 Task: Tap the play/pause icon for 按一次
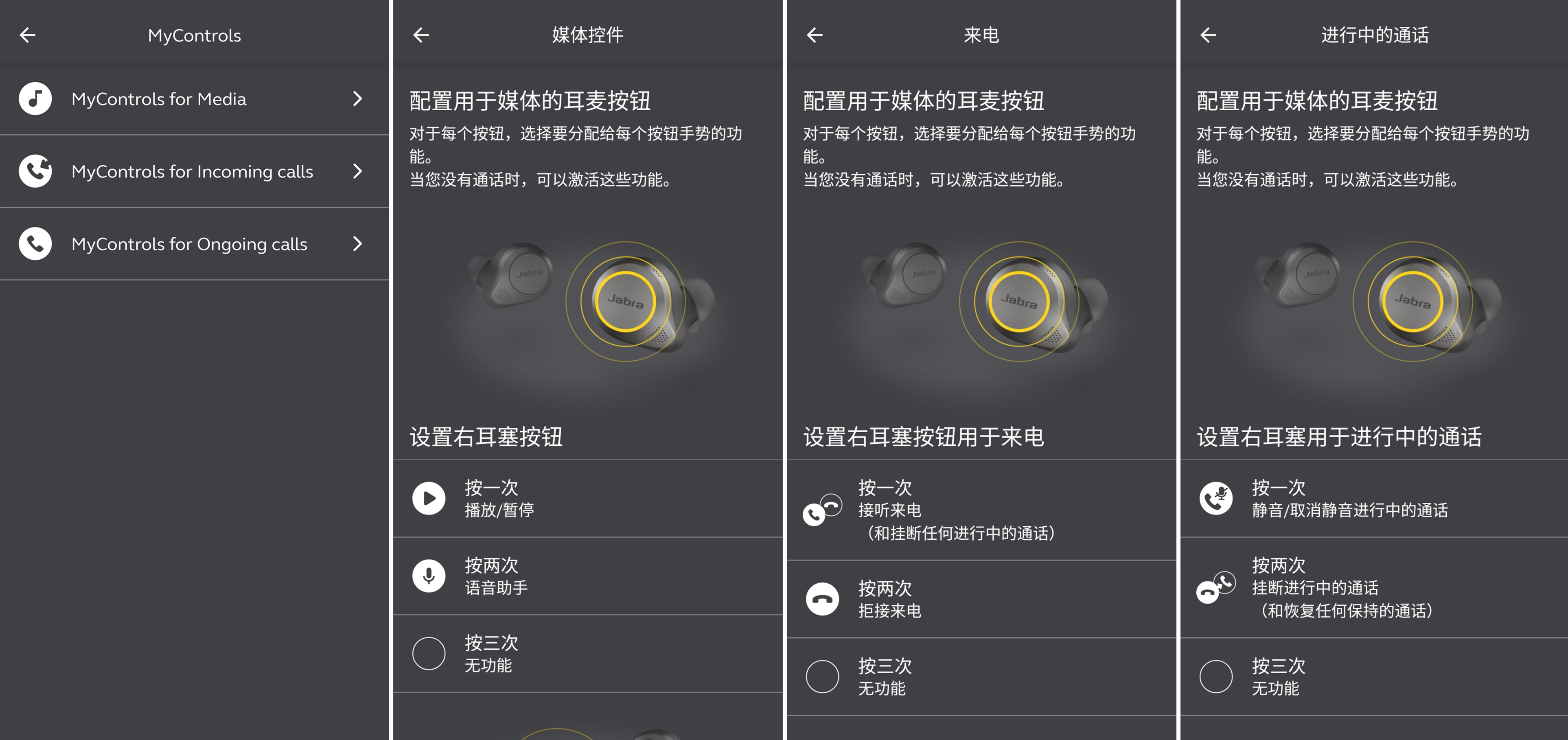(429, 498)
